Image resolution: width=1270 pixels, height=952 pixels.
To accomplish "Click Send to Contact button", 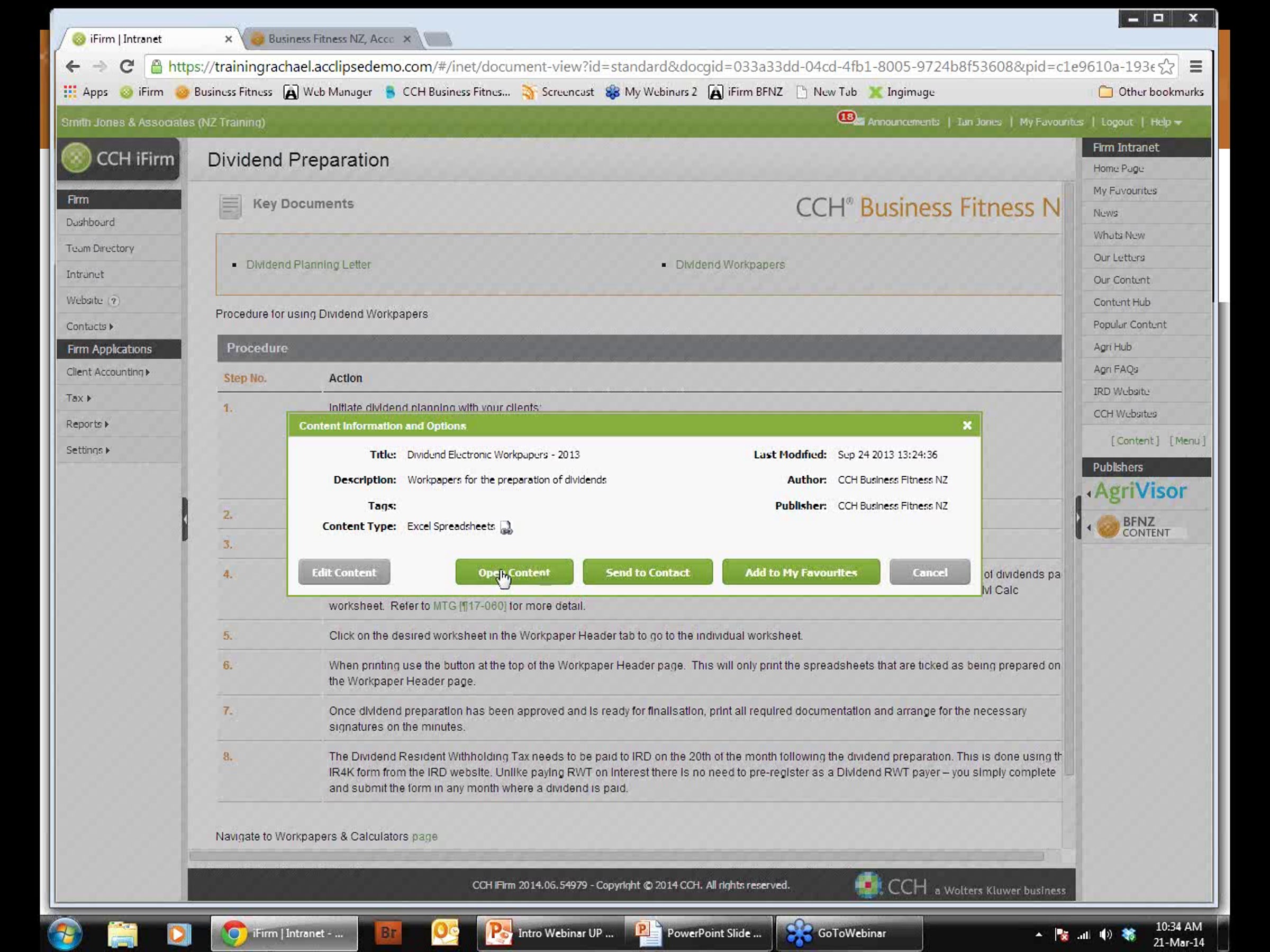I will [647, 573].
